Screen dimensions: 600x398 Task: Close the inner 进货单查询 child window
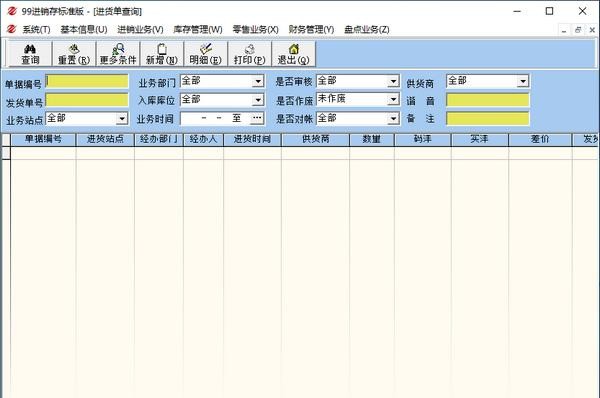(x=592, y=30)
